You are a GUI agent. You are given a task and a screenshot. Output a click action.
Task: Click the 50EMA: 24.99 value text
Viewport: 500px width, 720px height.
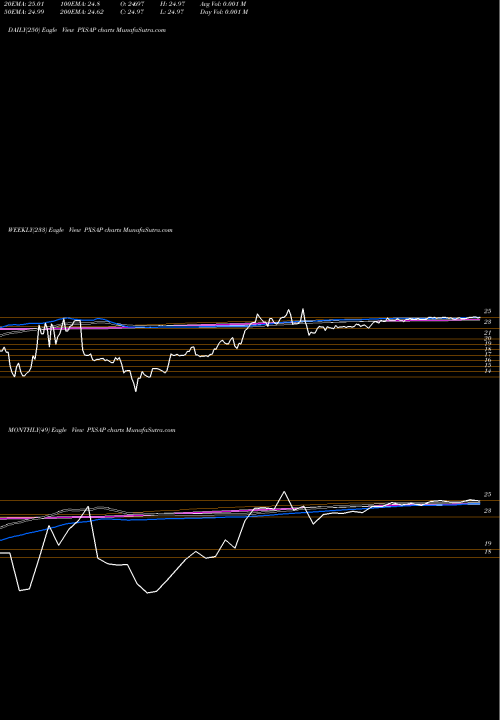click(26, 12)
